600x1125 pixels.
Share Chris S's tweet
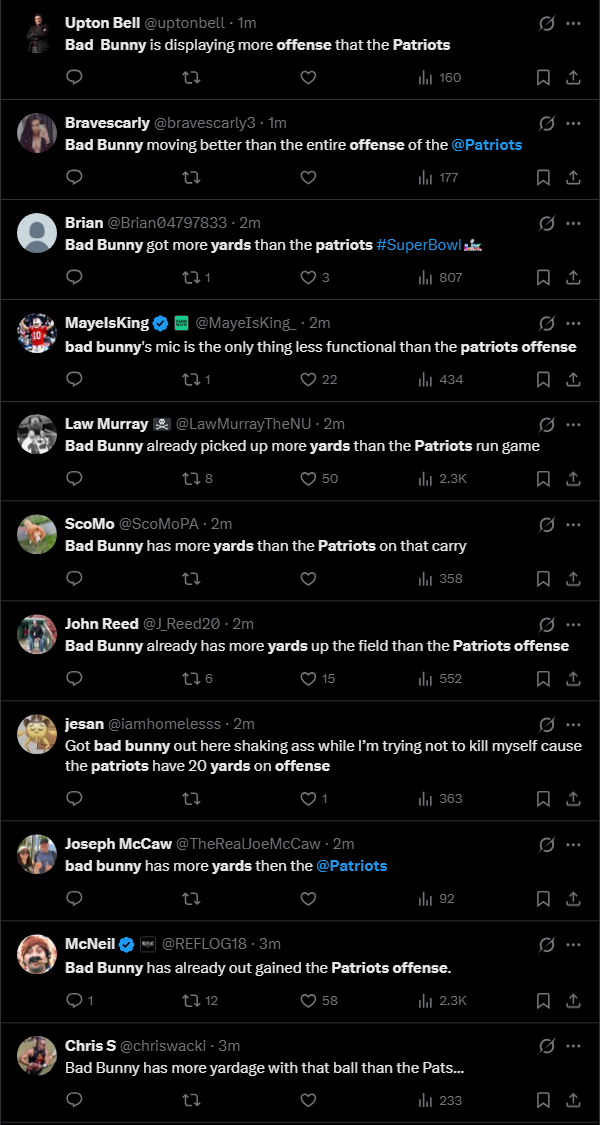click(573, 1100)
